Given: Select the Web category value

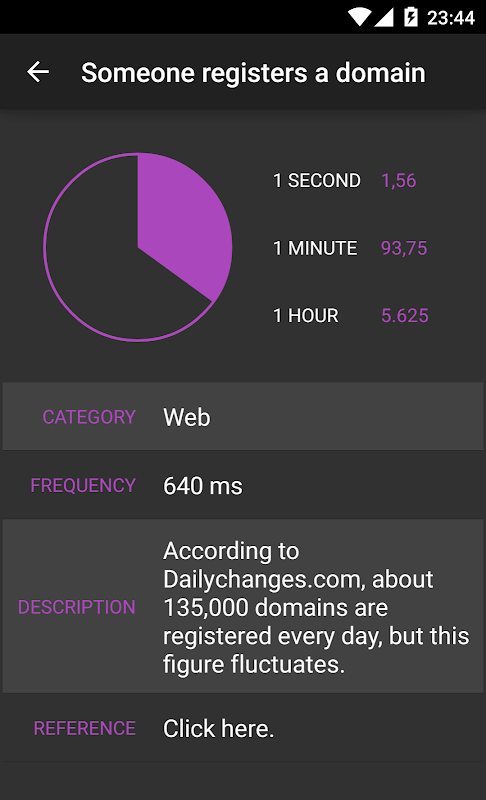Looking at the screenshot, I should [x=187, y=417].
